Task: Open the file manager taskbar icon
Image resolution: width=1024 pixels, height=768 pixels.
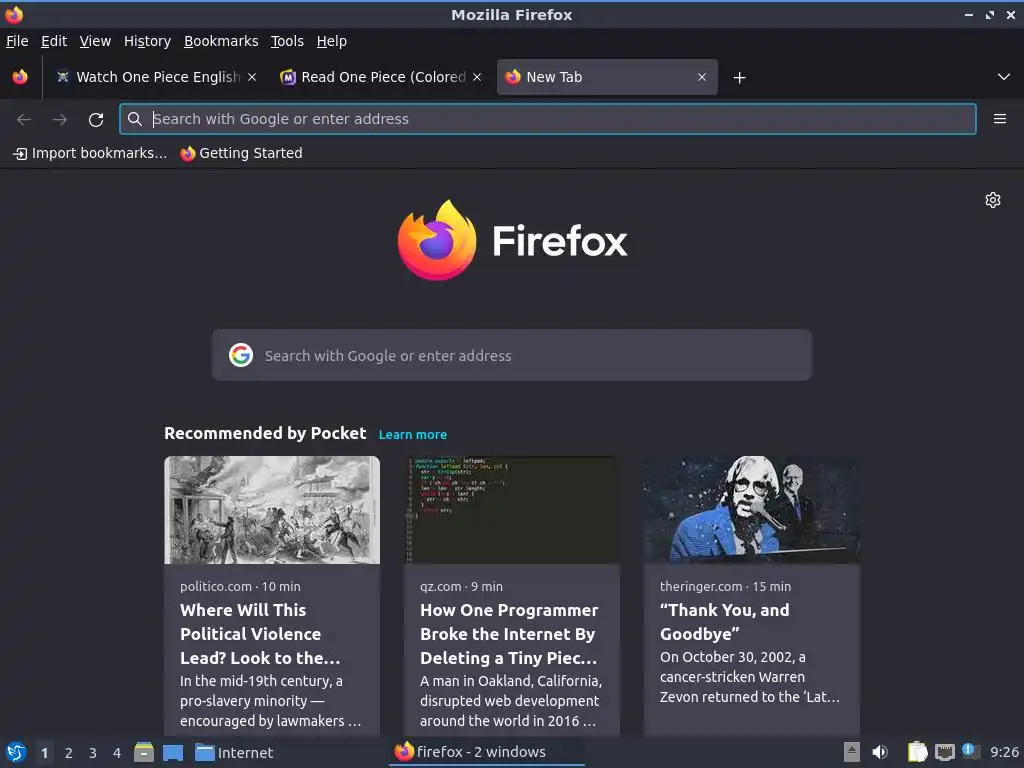Action: [x=144, y=752]
